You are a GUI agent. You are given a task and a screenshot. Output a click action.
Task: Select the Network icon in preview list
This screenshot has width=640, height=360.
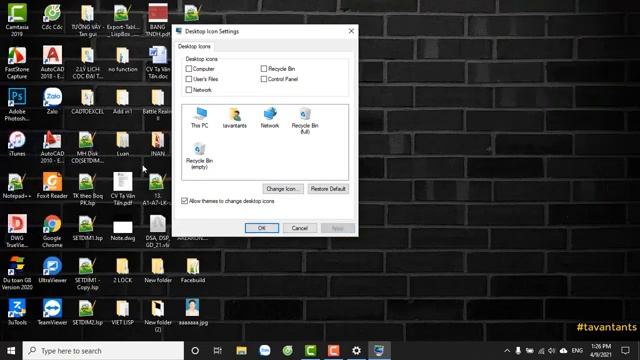coord(270,118)
